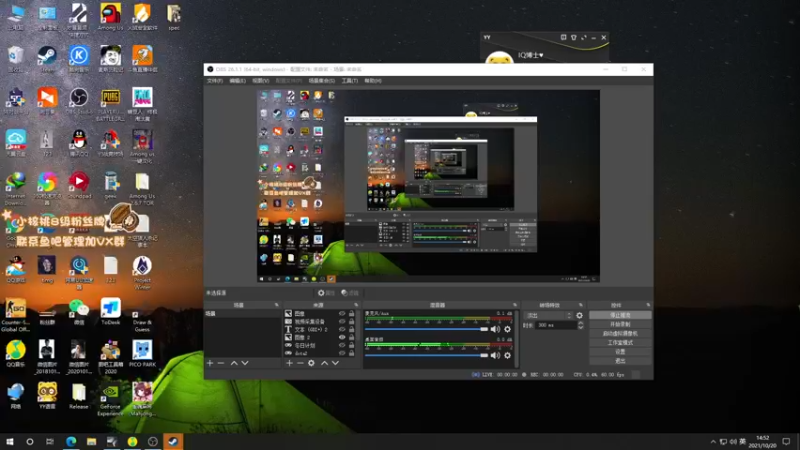Select the Soundpad desktop icon

(79, 185)
